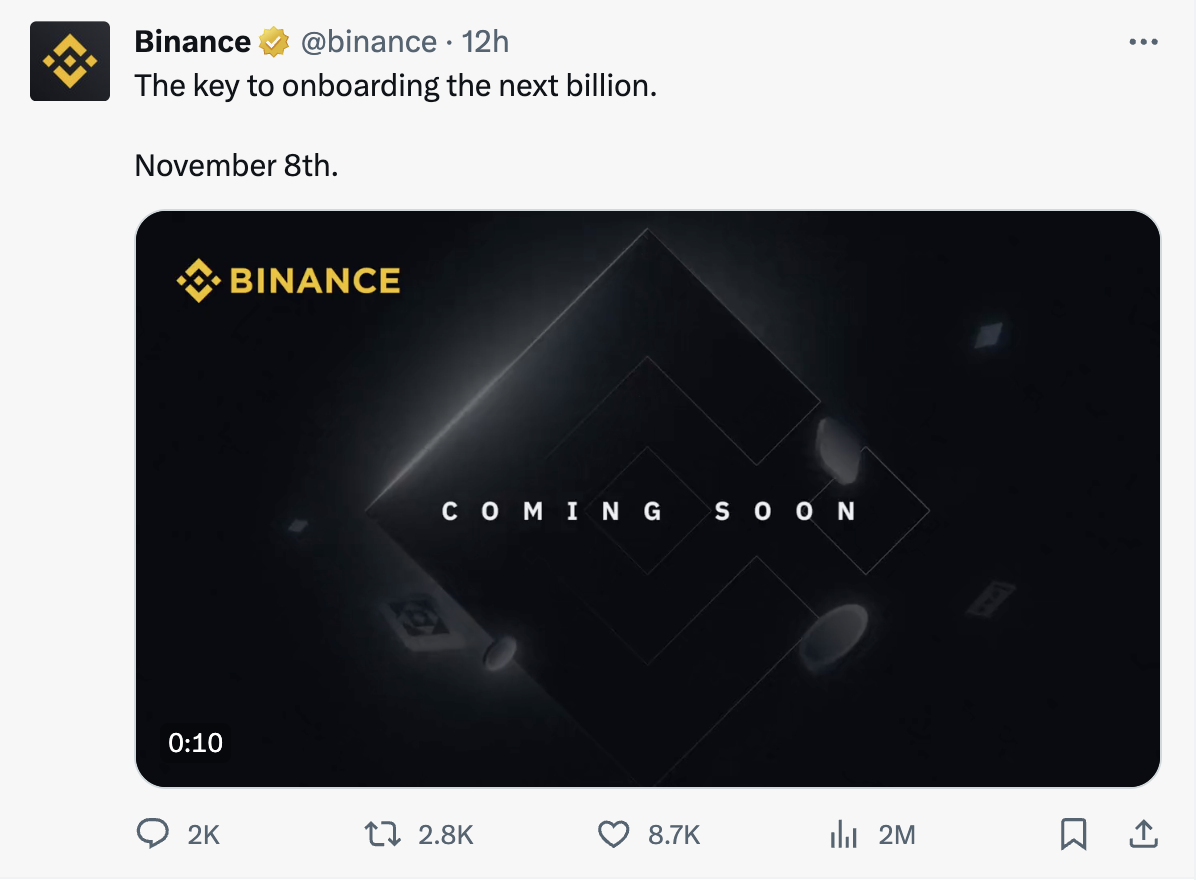This screenshot has width=1198, height=880.
Task: Click the 12h timestamp
Action: click(x=486, y=41)
